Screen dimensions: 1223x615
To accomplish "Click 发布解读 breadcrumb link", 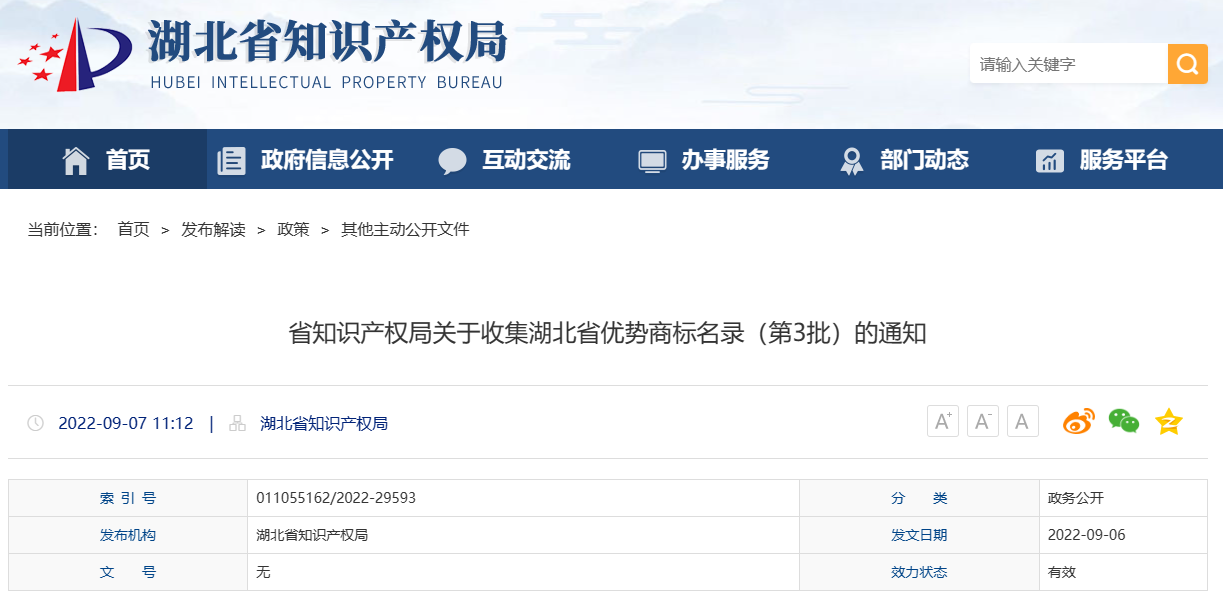I will click(213, 230).
